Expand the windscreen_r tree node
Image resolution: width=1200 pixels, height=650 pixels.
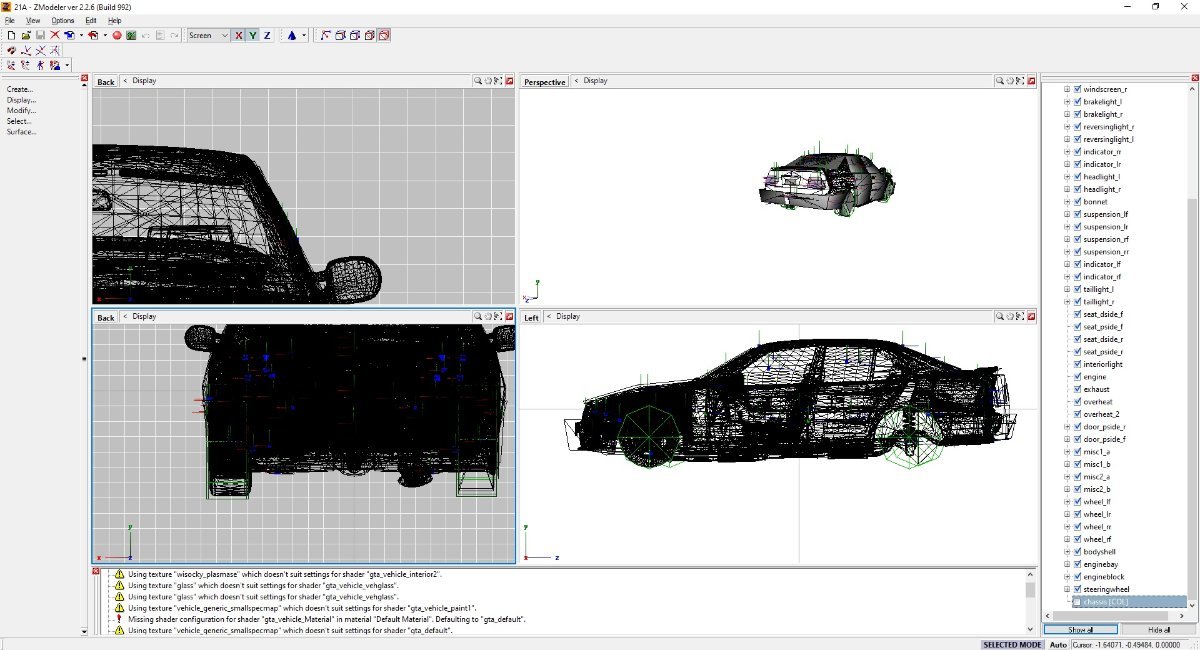pyautogui.click(x=1067, y=89)
